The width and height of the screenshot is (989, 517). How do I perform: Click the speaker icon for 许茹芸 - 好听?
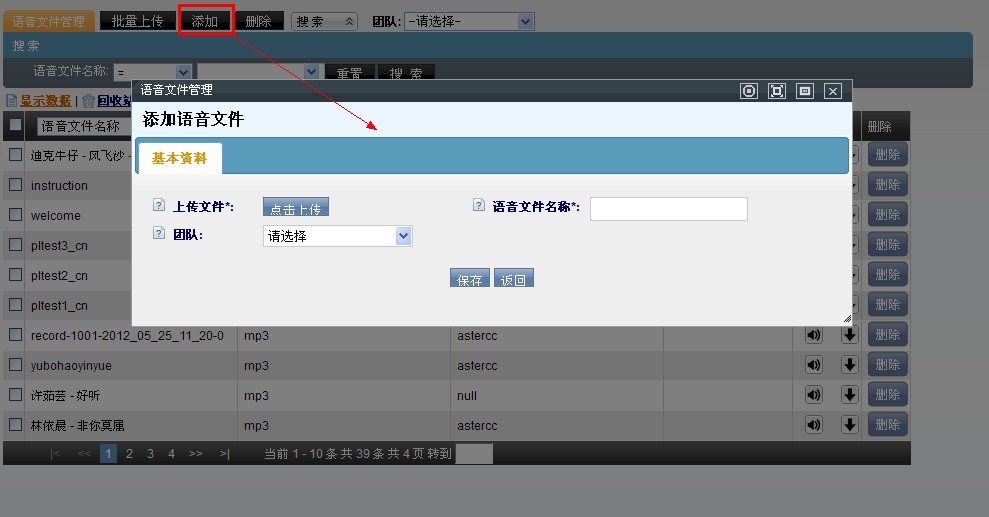[813, 395]
